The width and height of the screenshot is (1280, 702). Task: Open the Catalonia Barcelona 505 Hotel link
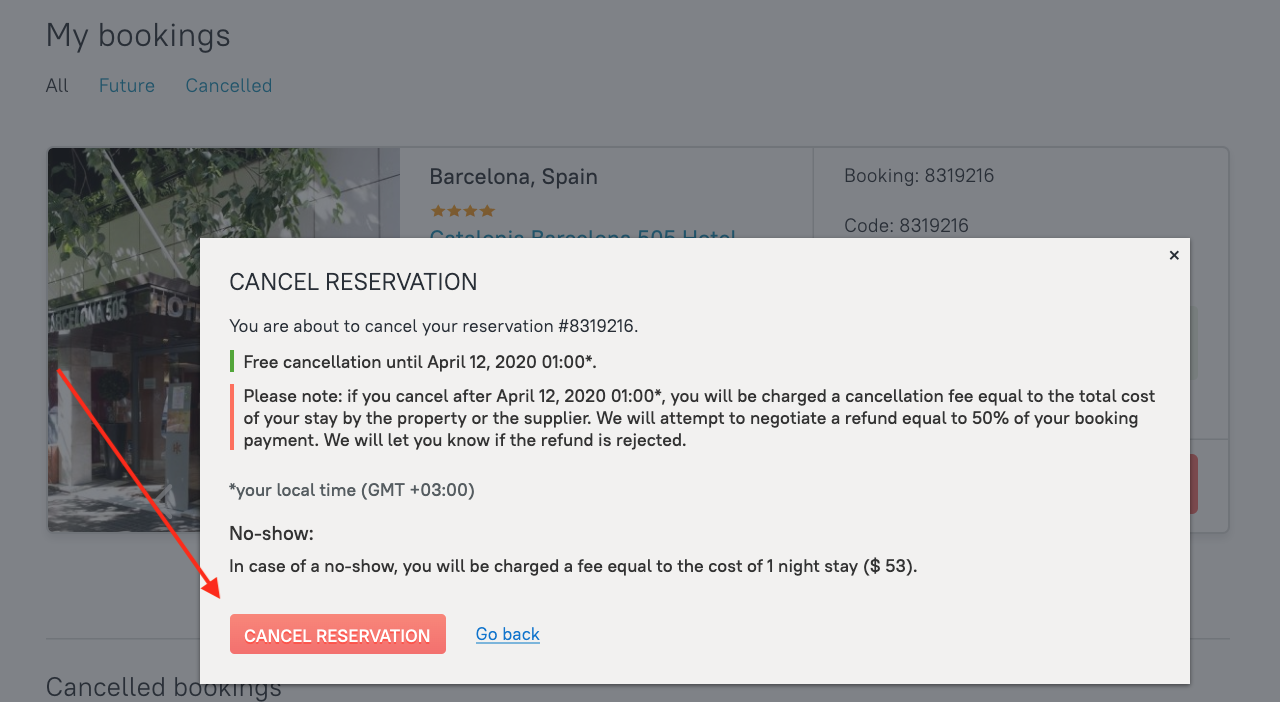pyautogui.click(x=582, y=238)
